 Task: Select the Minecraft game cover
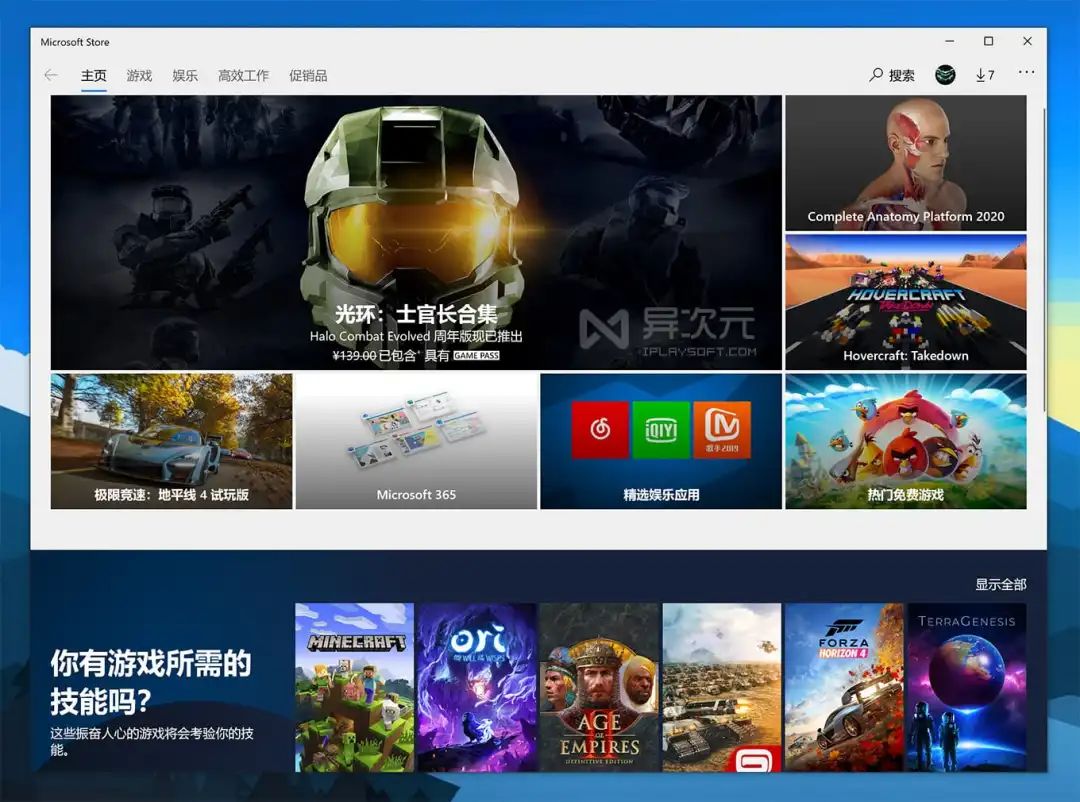click(354, 687)
